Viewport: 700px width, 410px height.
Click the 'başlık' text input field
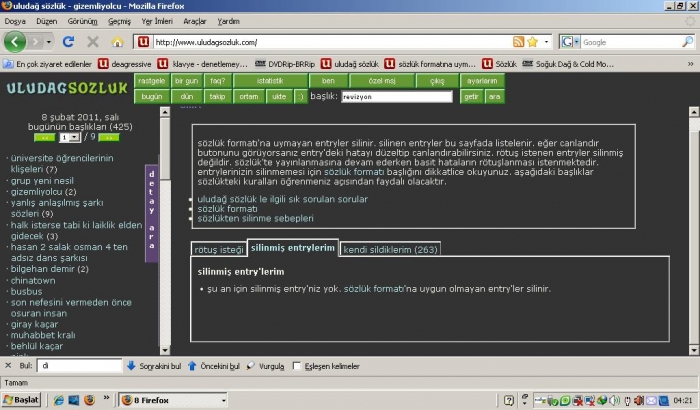[396, 96]
